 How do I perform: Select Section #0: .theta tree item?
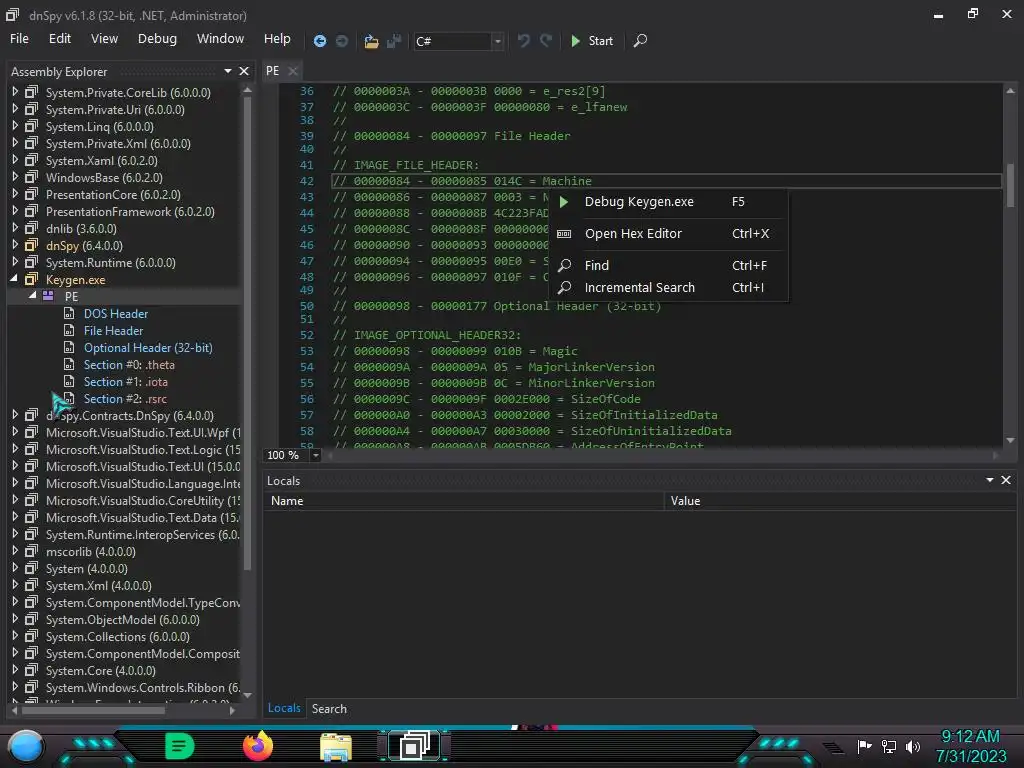[x=129, y=364]
